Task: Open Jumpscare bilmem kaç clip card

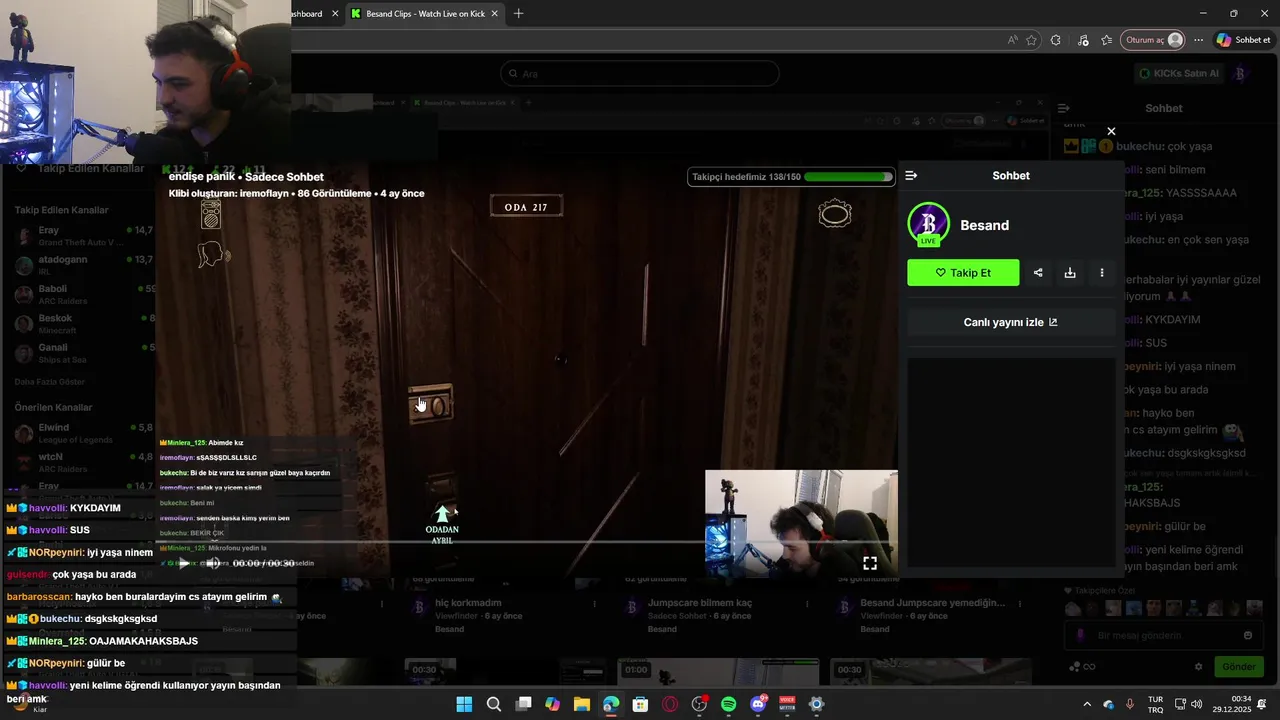Action: tap(700, 603)
